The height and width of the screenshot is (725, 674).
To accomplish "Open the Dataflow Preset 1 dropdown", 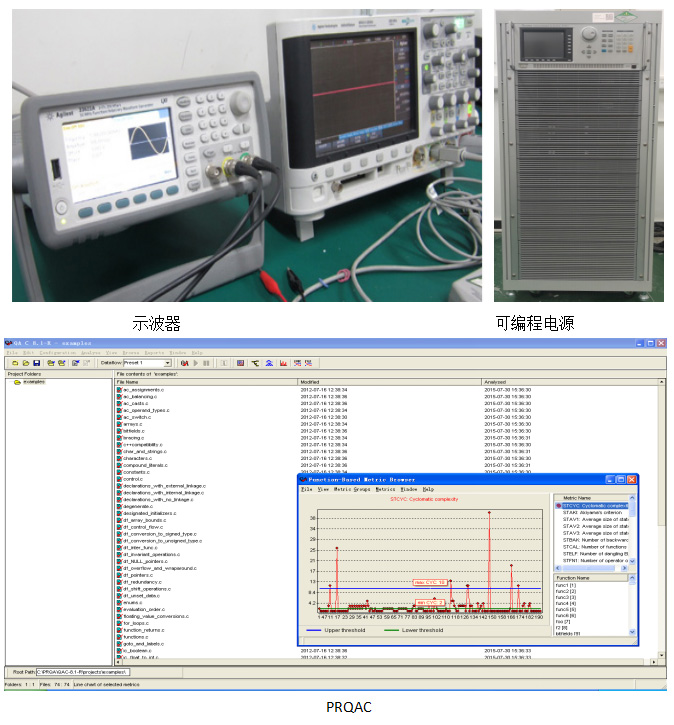I will (x=167, y=363).
